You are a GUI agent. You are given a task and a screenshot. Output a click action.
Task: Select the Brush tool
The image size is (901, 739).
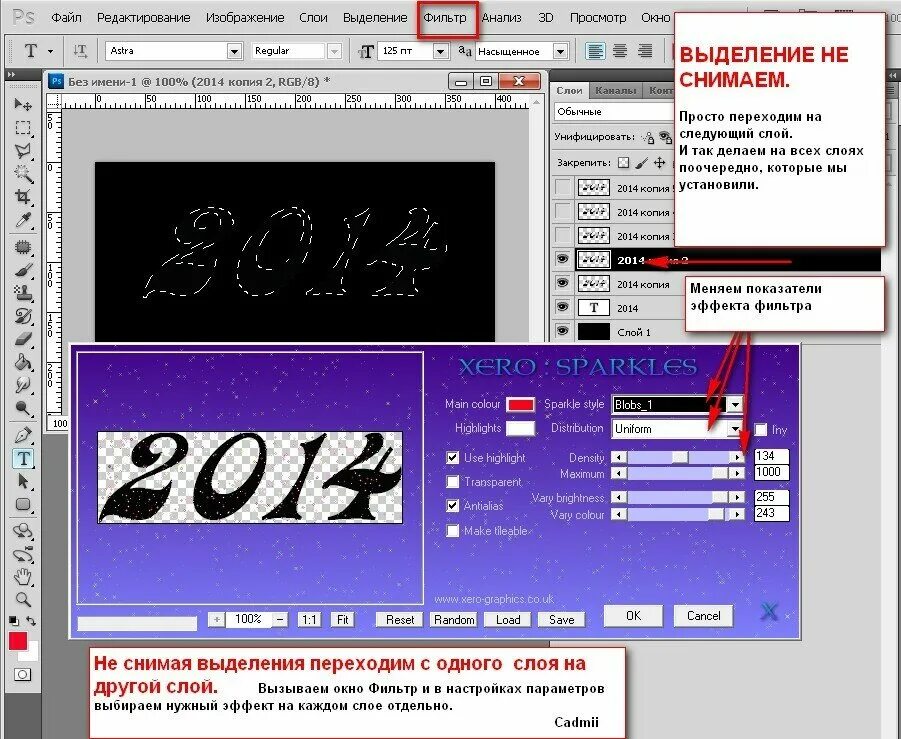pyautogui.click(x=23, y=270)
